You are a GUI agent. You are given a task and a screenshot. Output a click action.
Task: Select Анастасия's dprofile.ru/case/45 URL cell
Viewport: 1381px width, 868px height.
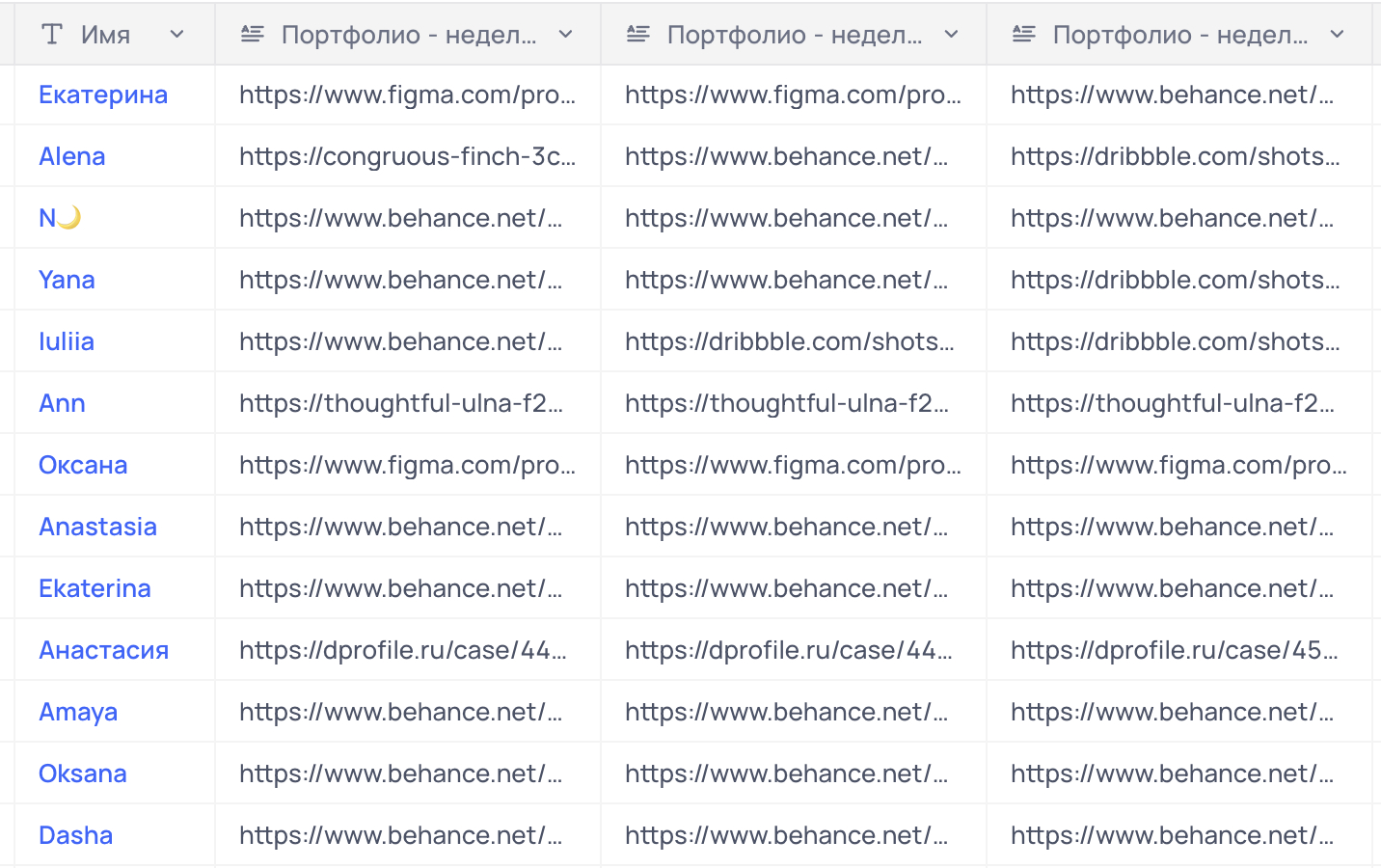pos(1179,650)
